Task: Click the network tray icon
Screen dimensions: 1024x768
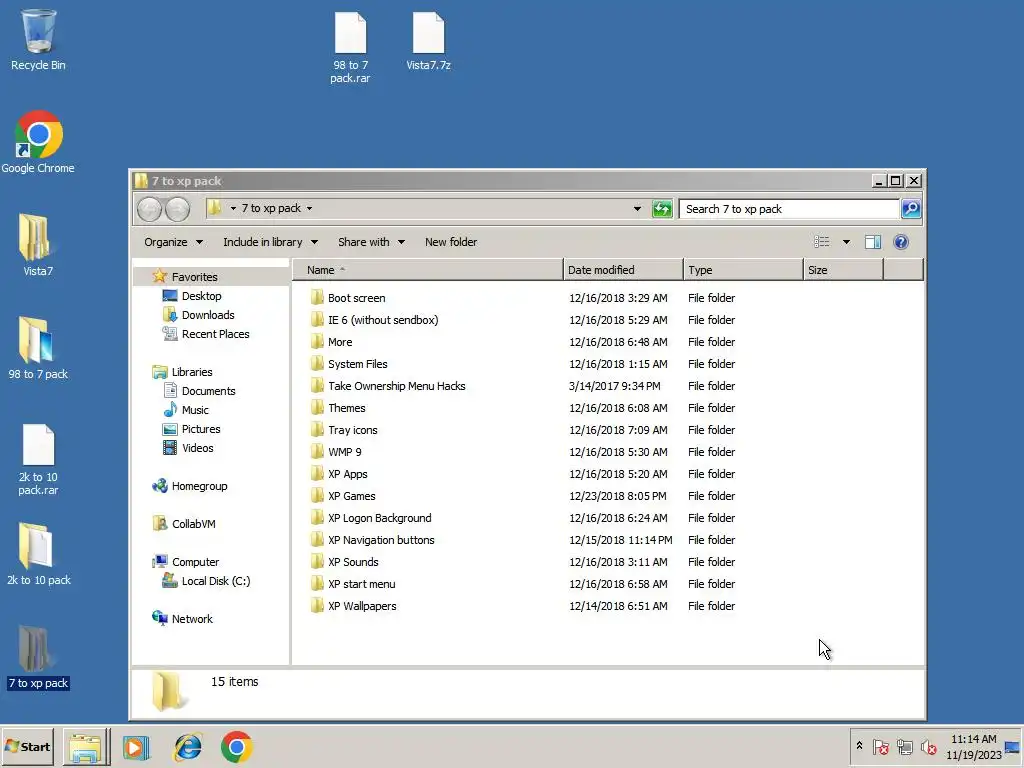Action: point(904,746)
